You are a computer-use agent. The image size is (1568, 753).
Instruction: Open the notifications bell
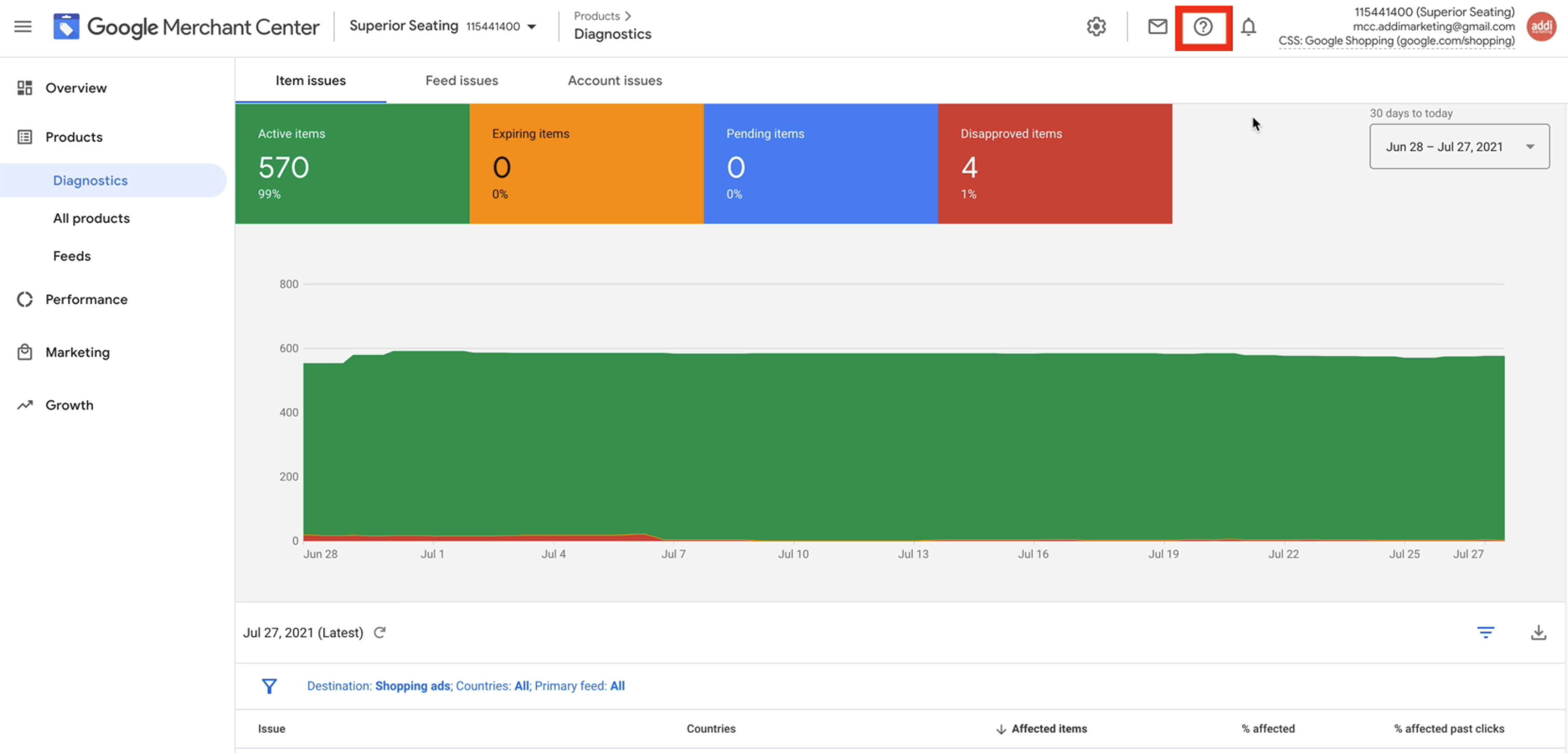tap(1248, 27)
